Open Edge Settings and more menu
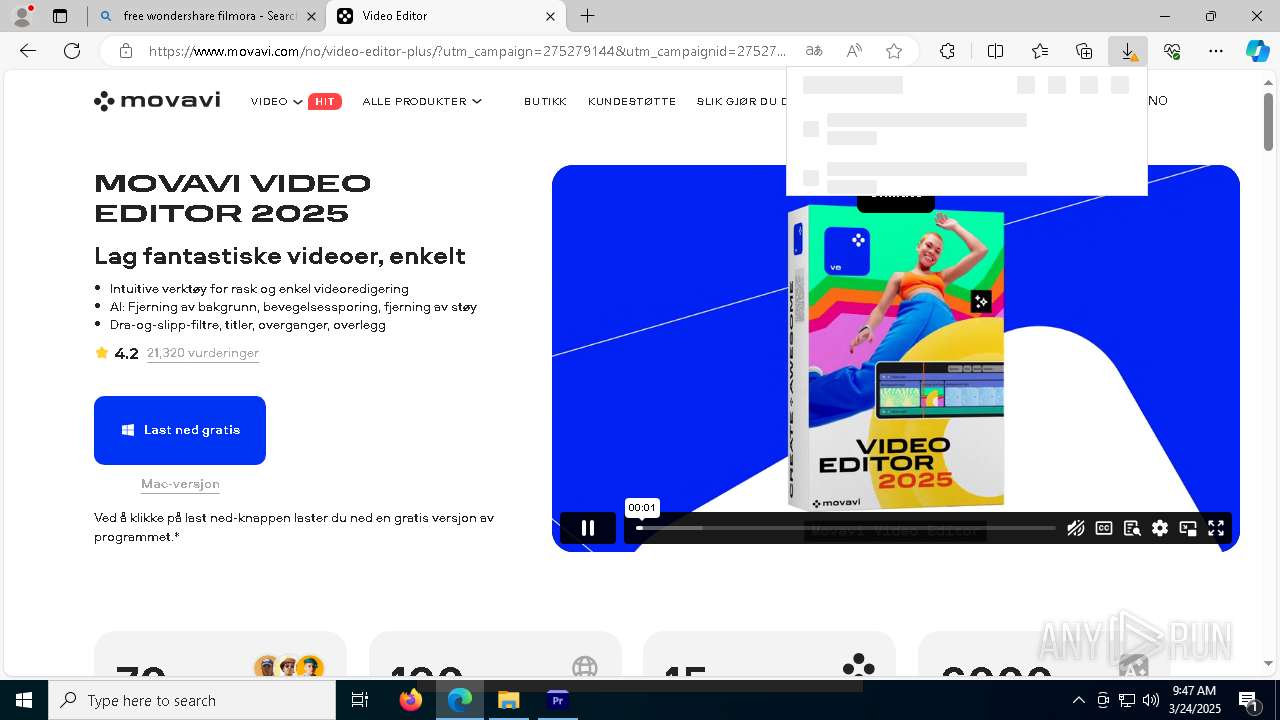1280x720 pixels. 1216,51
